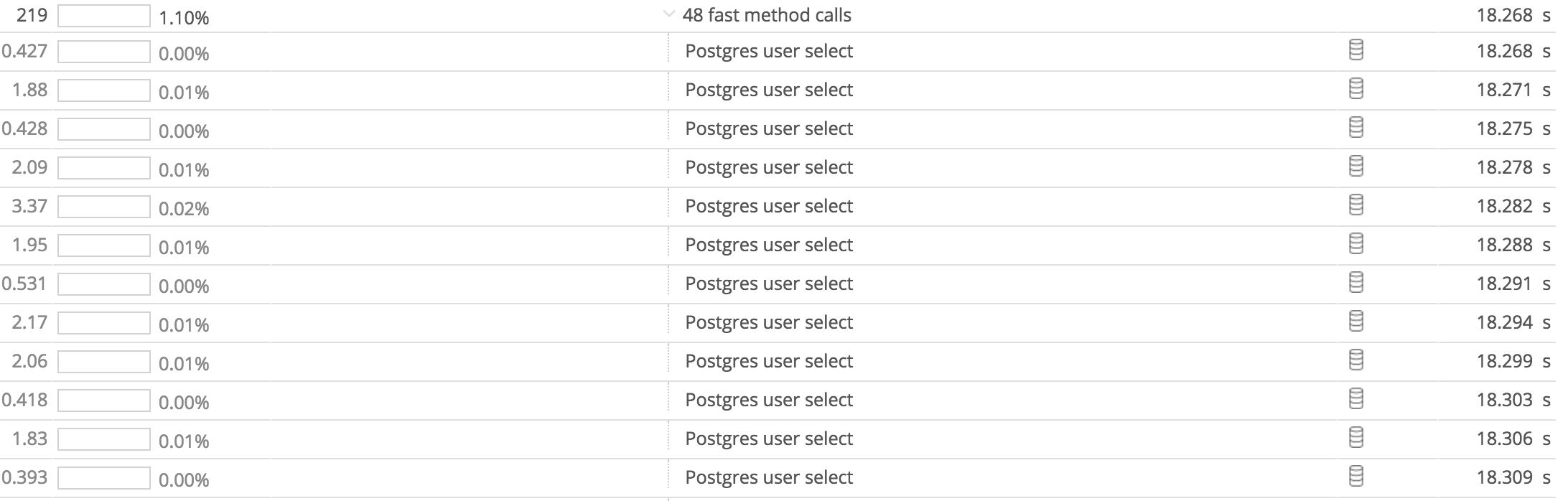
Task: Click the database icon on the 18.268 s row
Action: 1355,51
